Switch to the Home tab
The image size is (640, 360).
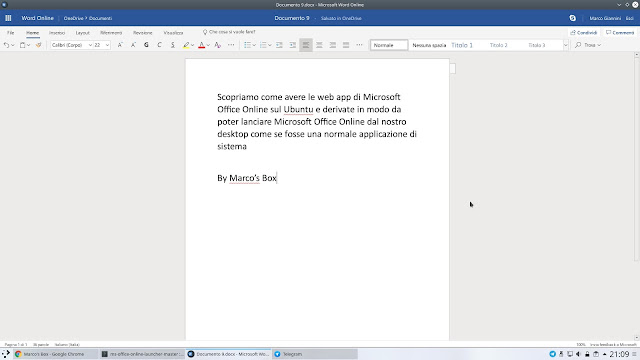(33, 33)
